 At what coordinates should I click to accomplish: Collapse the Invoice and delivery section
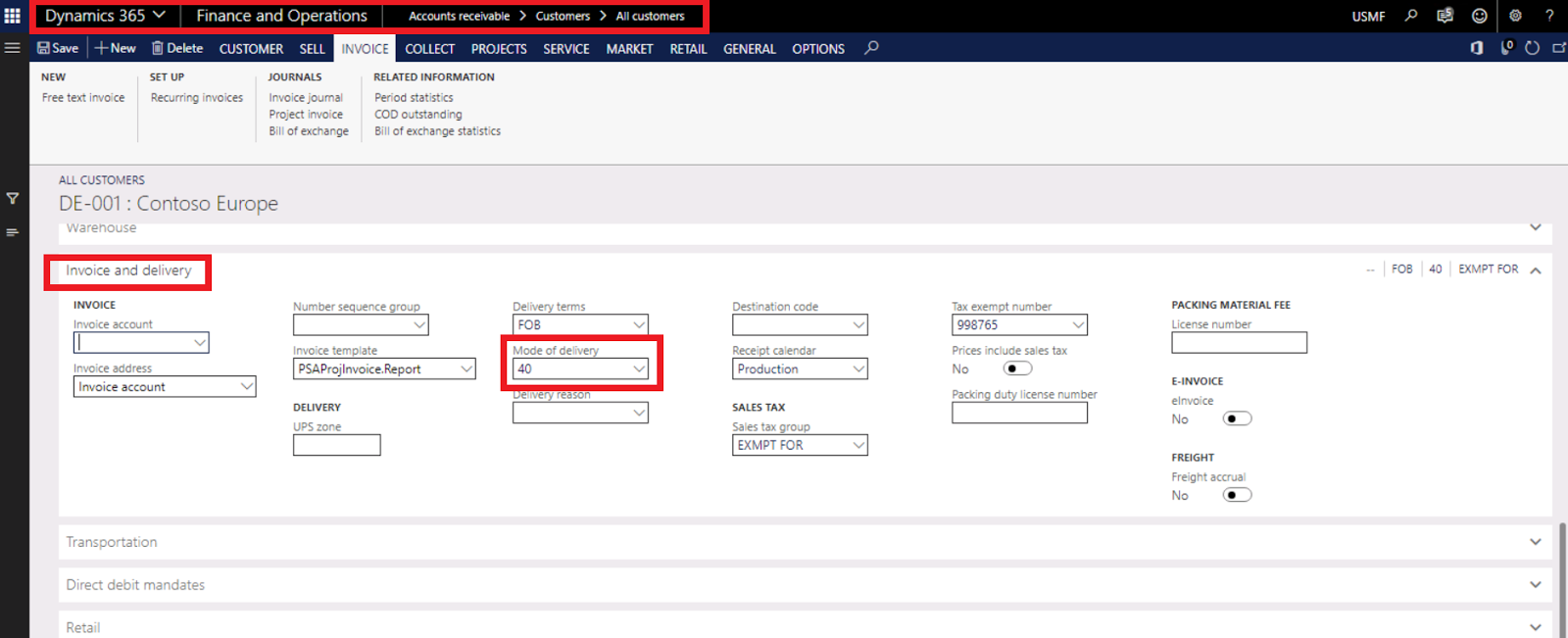coord(1536,270)
